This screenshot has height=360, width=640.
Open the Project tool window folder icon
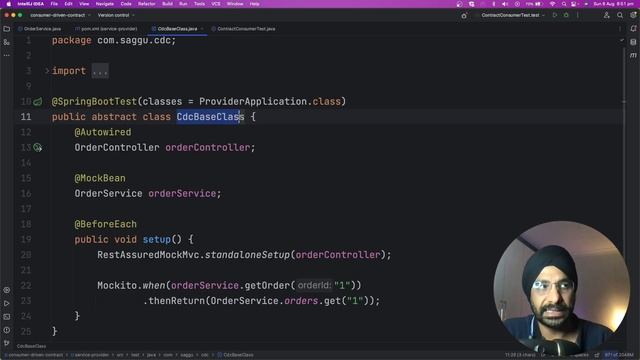7,29
